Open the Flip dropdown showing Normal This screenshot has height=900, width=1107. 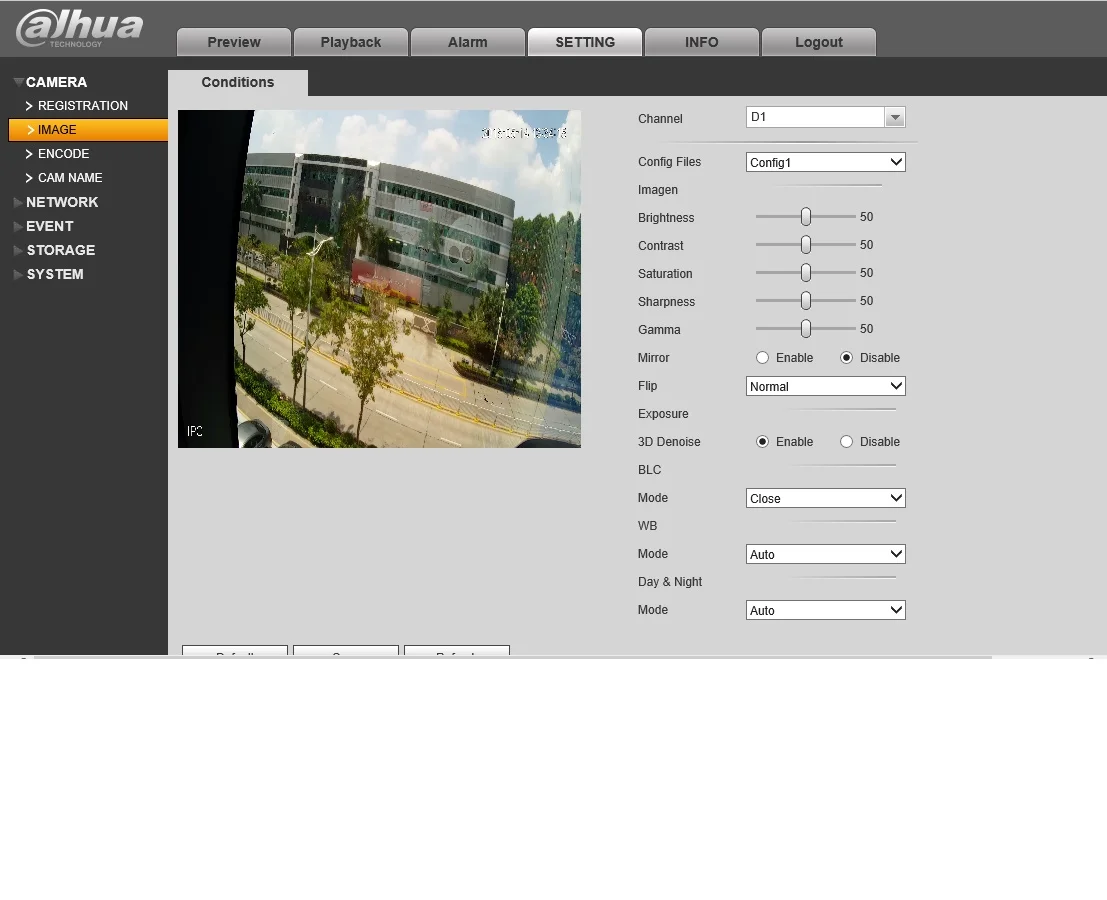tap(825, 386)
